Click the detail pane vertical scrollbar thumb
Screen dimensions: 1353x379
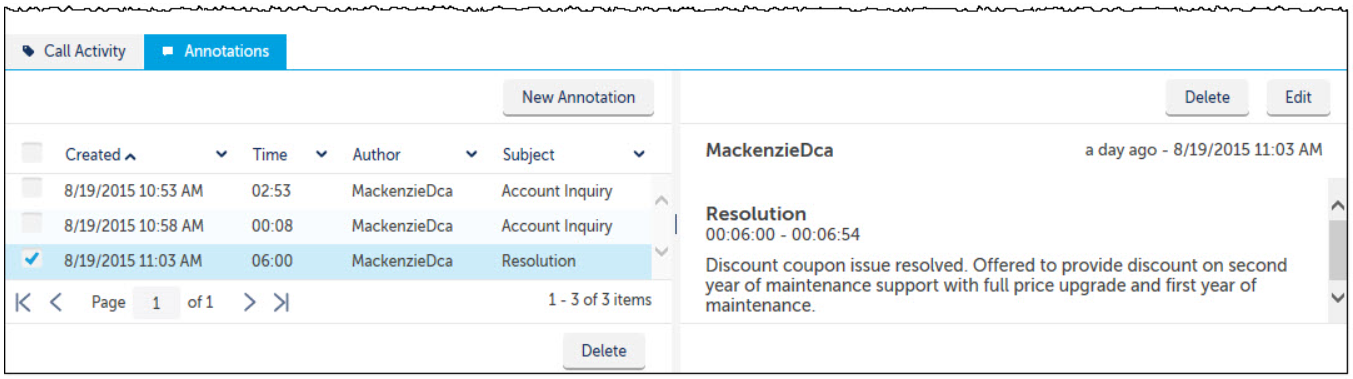[1337, 250]
